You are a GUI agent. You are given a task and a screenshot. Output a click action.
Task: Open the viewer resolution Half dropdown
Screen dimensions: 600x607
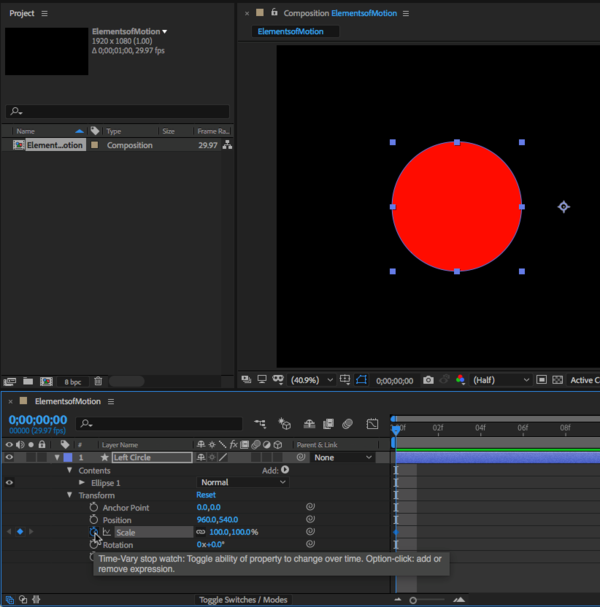tap(502, 380)
